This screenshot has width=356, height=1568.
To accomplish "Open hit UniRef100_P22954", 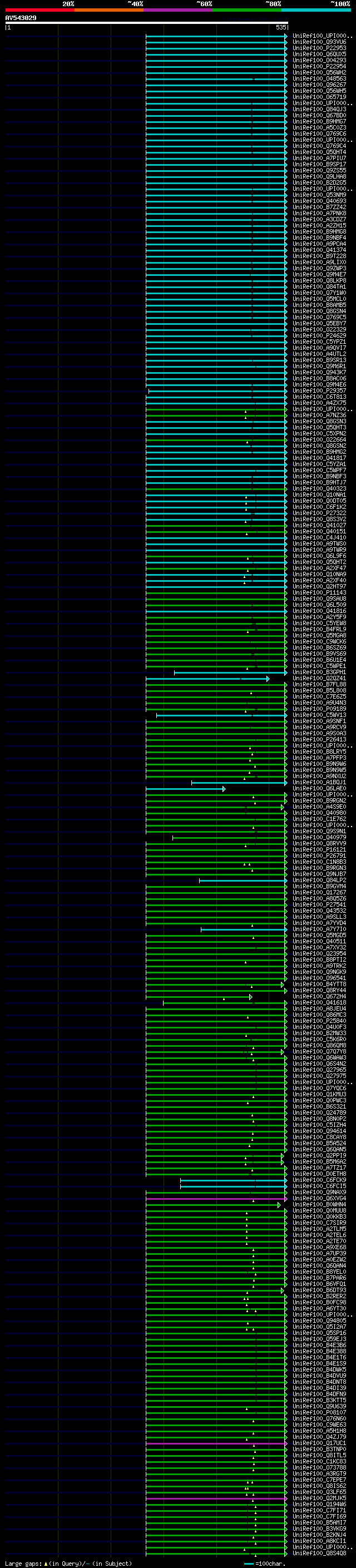I will pos(319,66).
